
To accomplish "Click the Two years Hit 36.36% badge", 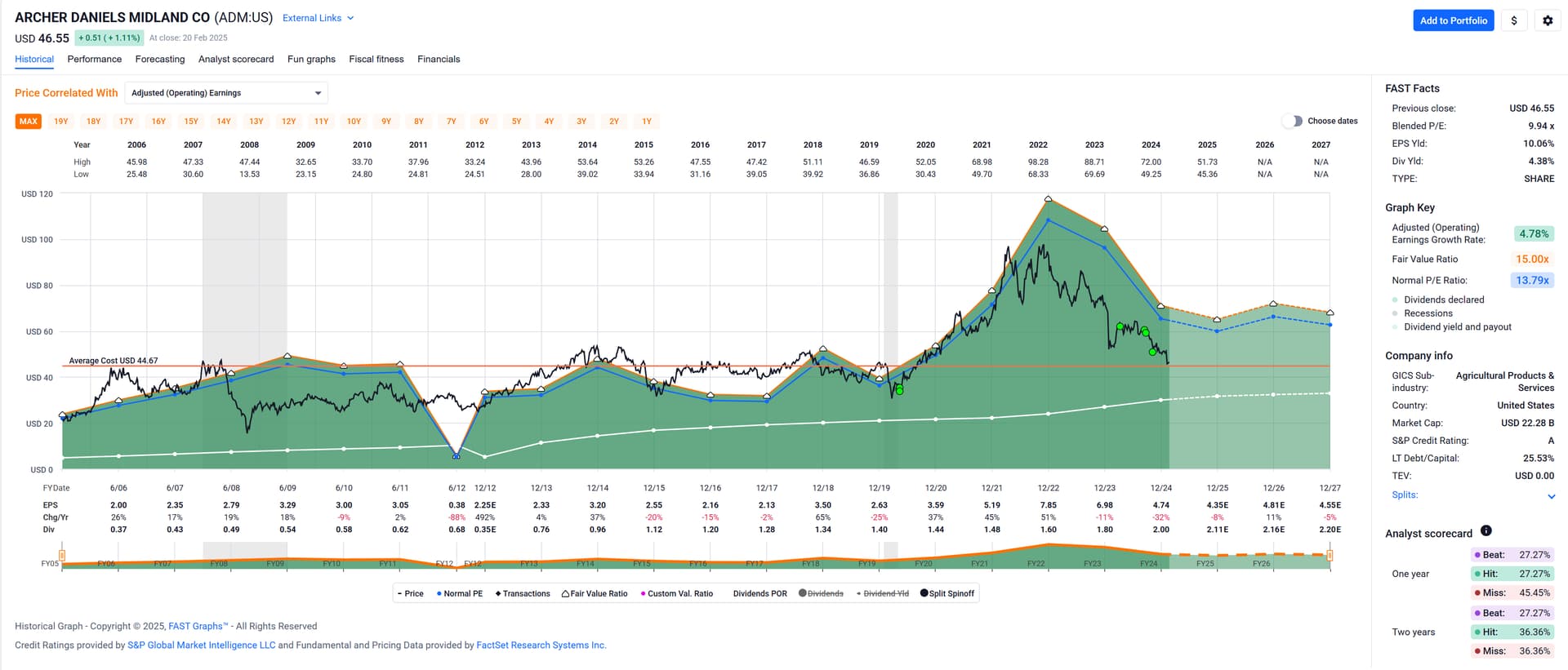I will [x=1512, y=632].
